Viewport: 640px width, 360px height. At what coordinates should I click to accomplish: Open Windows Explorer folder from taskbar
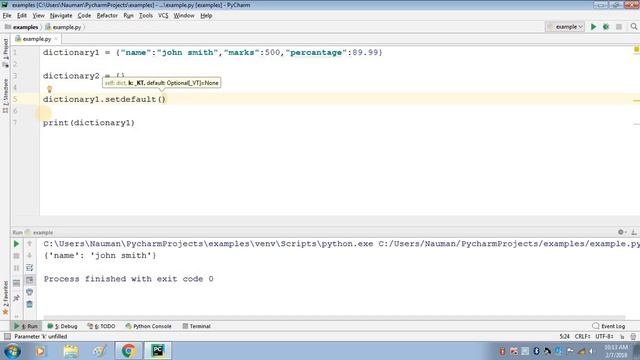pos(71,351)
